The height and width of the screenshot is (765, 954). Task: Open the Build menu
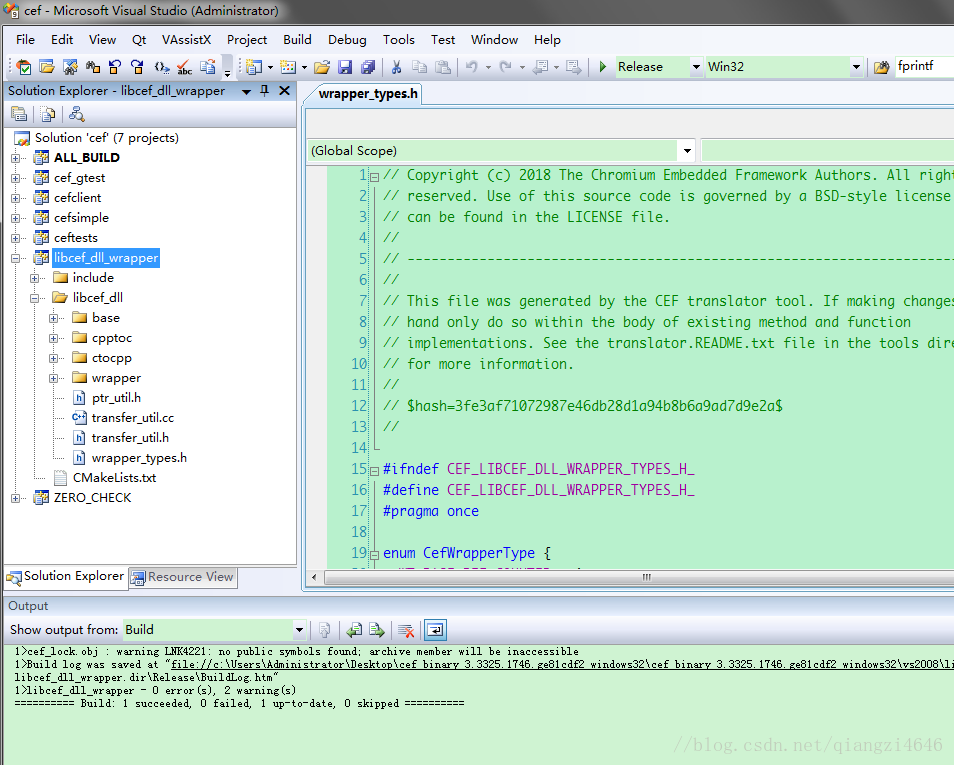(x=297, y=40)
